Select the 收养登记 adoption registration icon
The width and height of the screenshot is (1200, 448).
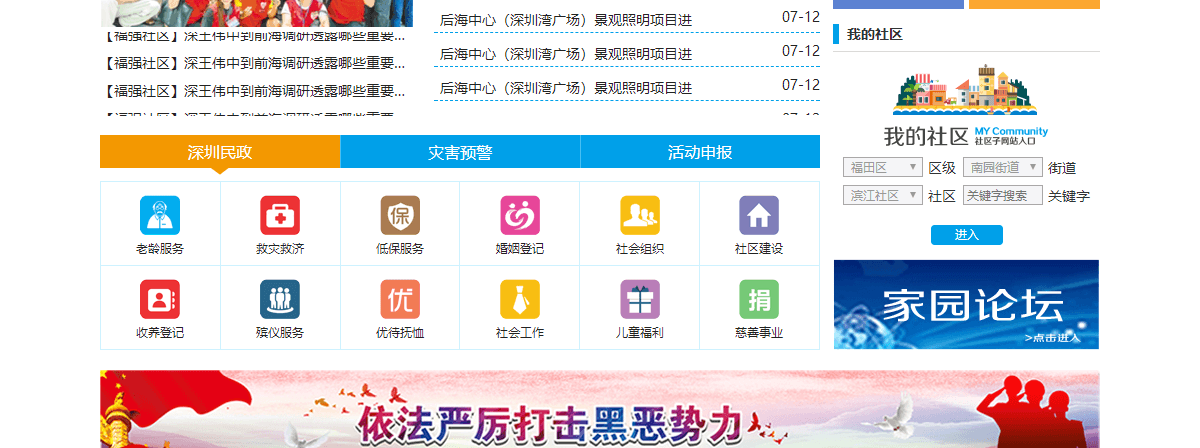click(160, 299)
